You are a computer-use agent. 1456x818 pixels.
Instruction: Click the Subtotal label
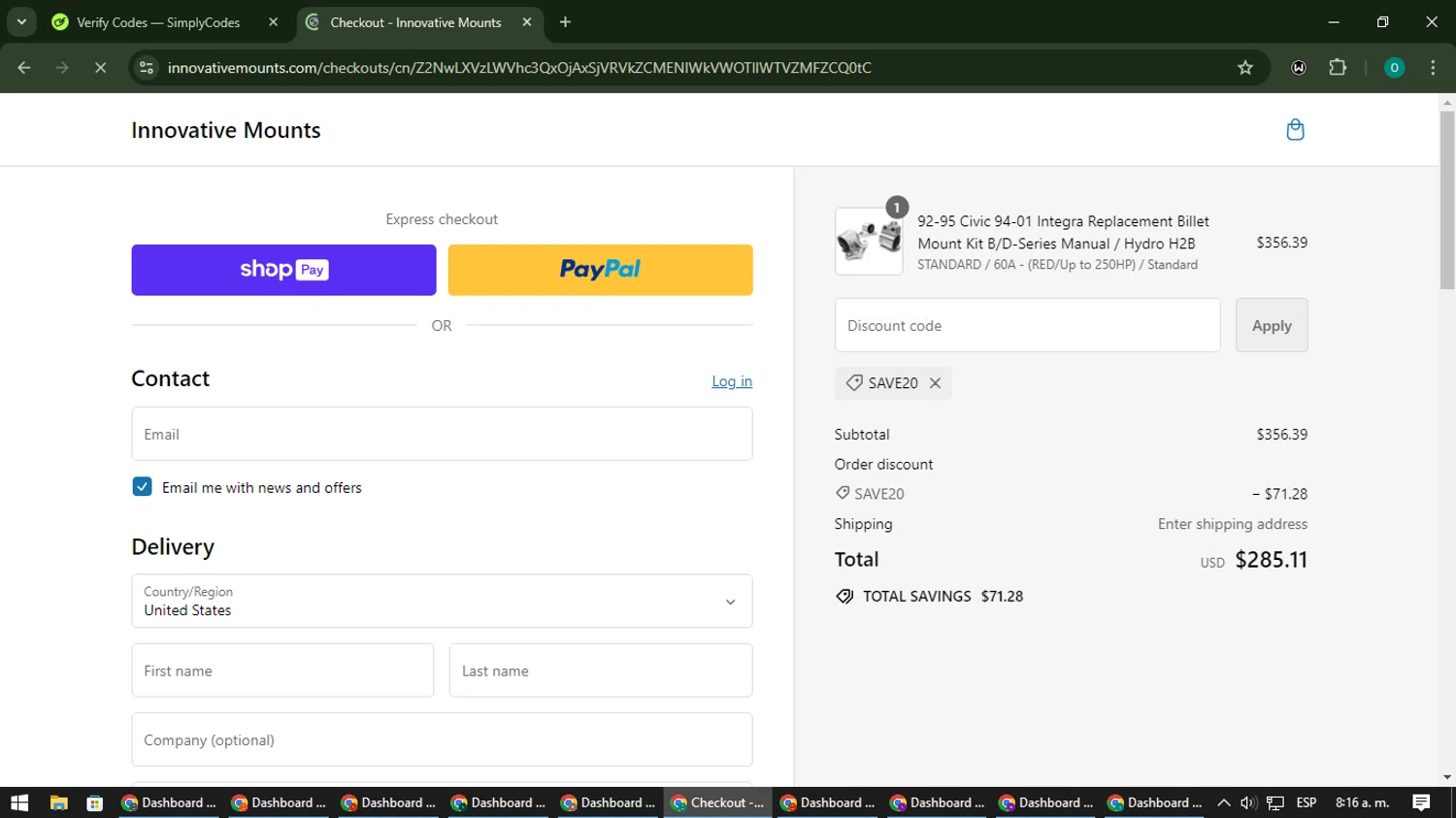click(x=862, y=435)
